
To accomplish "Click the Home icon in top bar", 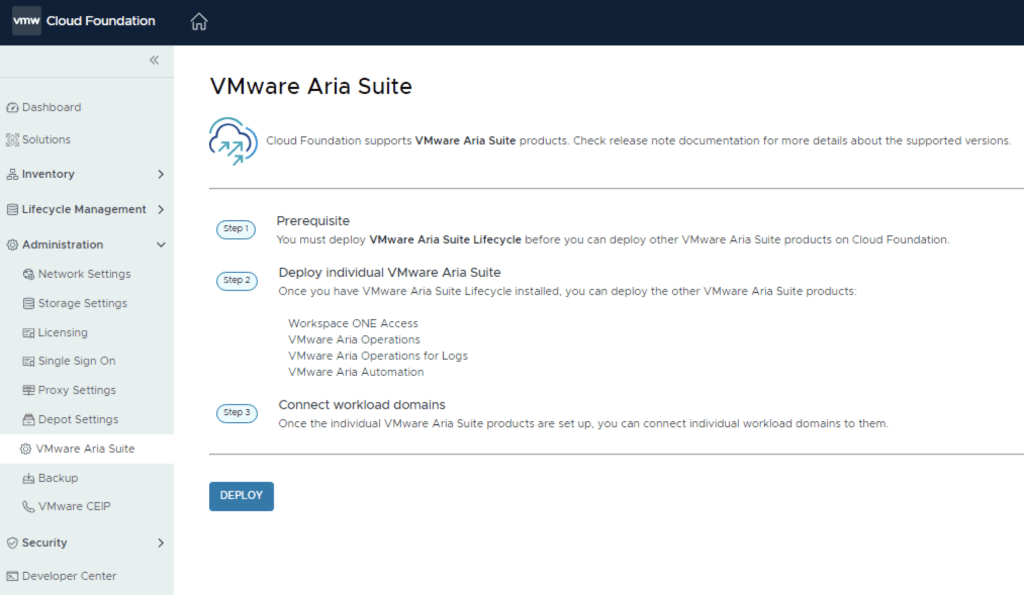I will [199, 21].
